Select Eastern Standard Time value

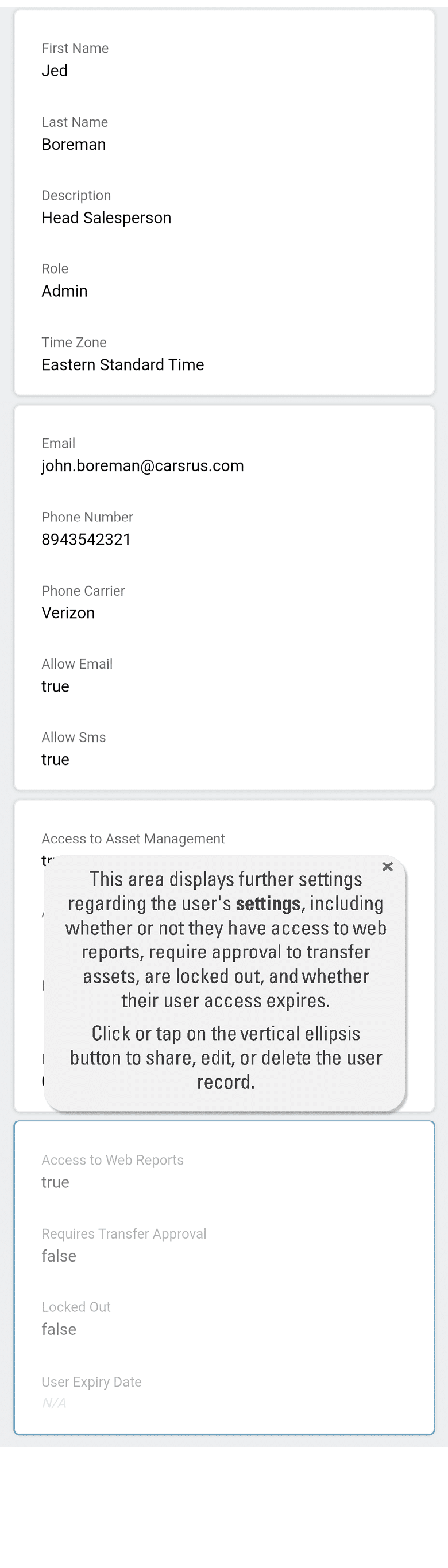point(122,364)
